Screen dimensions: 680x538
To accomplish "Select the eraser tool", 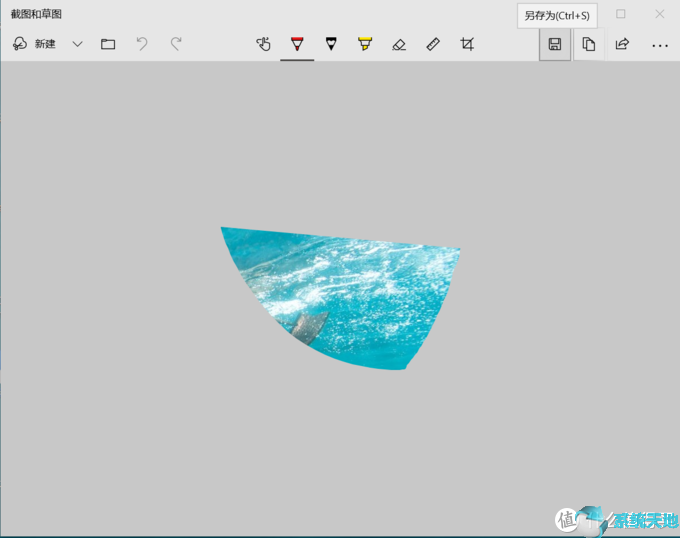I will click(399, 44).
